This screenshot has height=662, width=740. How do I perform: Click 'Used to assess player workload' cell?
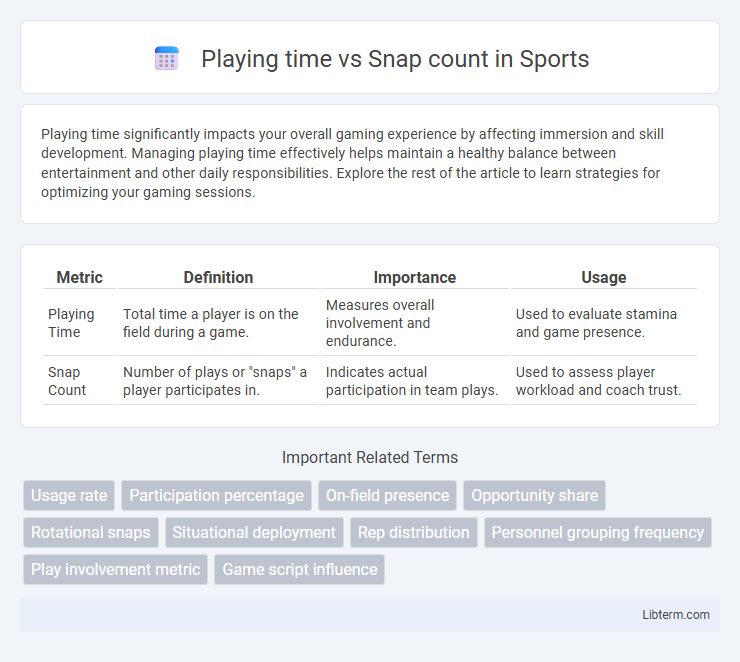pos(604,381)
